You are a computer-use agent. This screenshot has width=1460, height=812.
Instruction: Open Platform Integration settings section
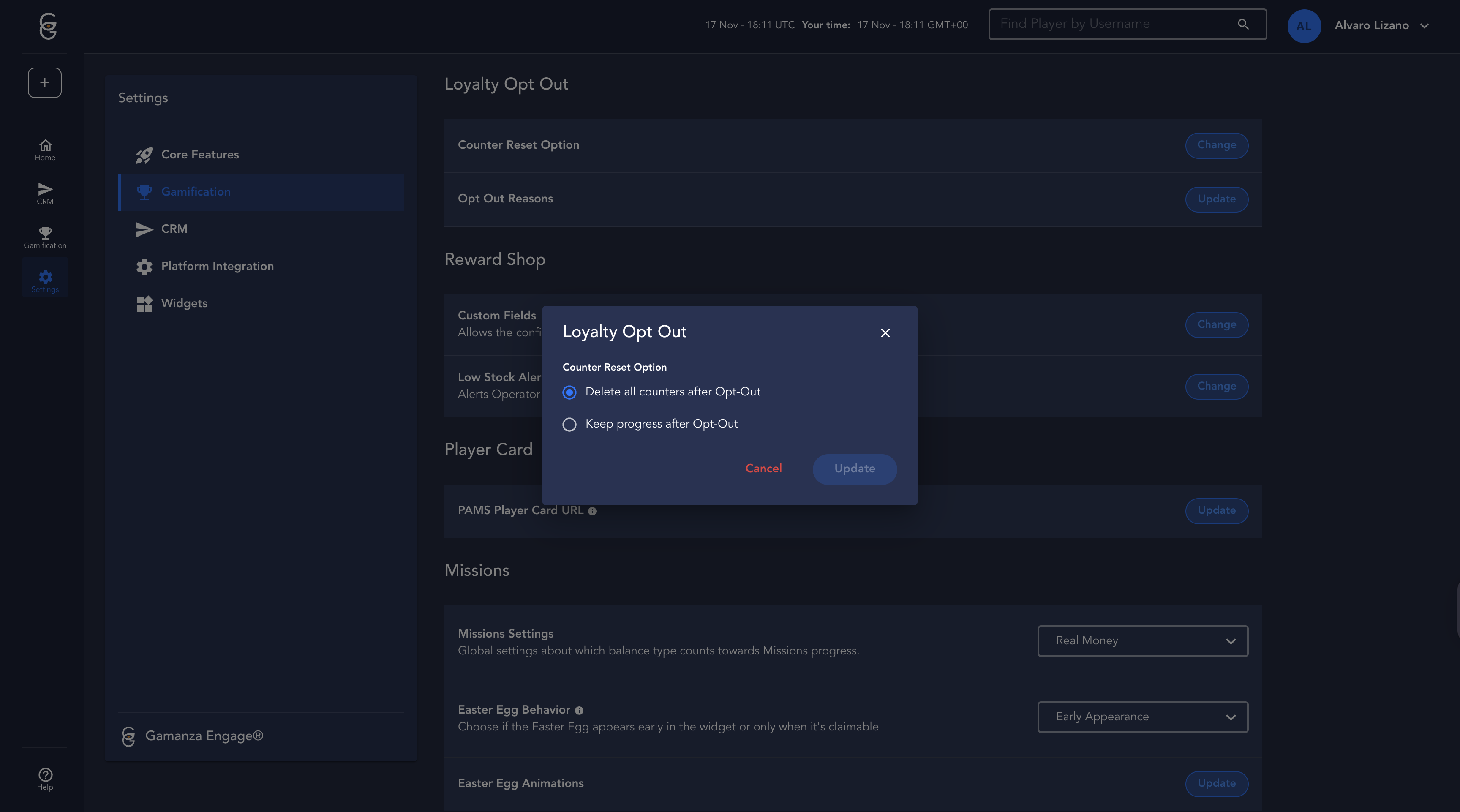(217, 266)
